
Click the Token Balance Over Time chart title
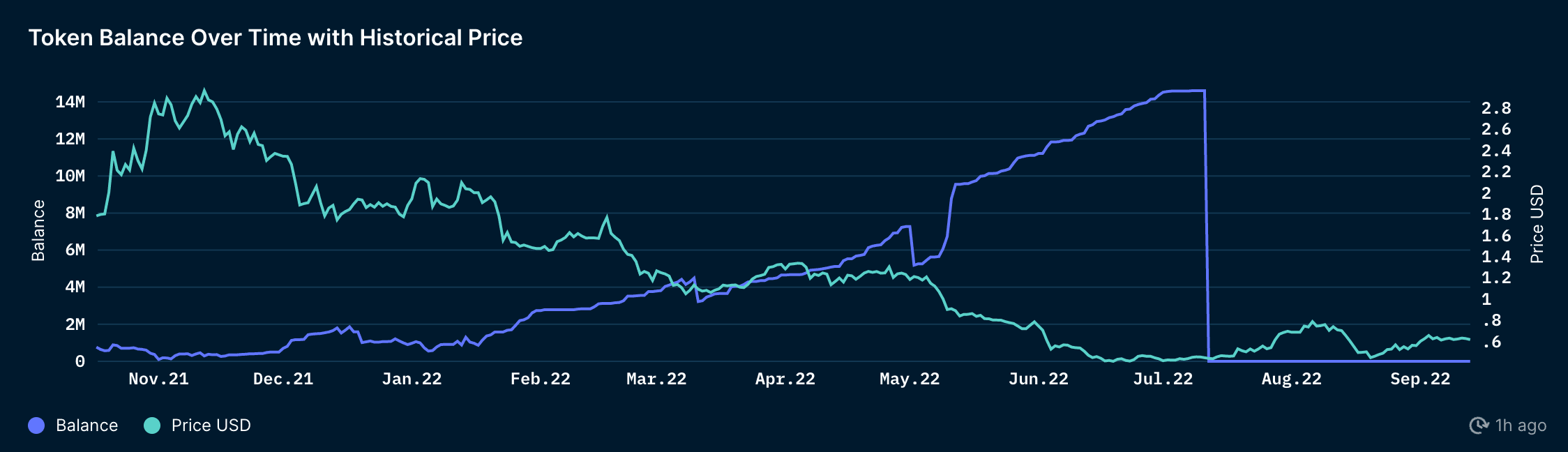(x=276, y=38)
